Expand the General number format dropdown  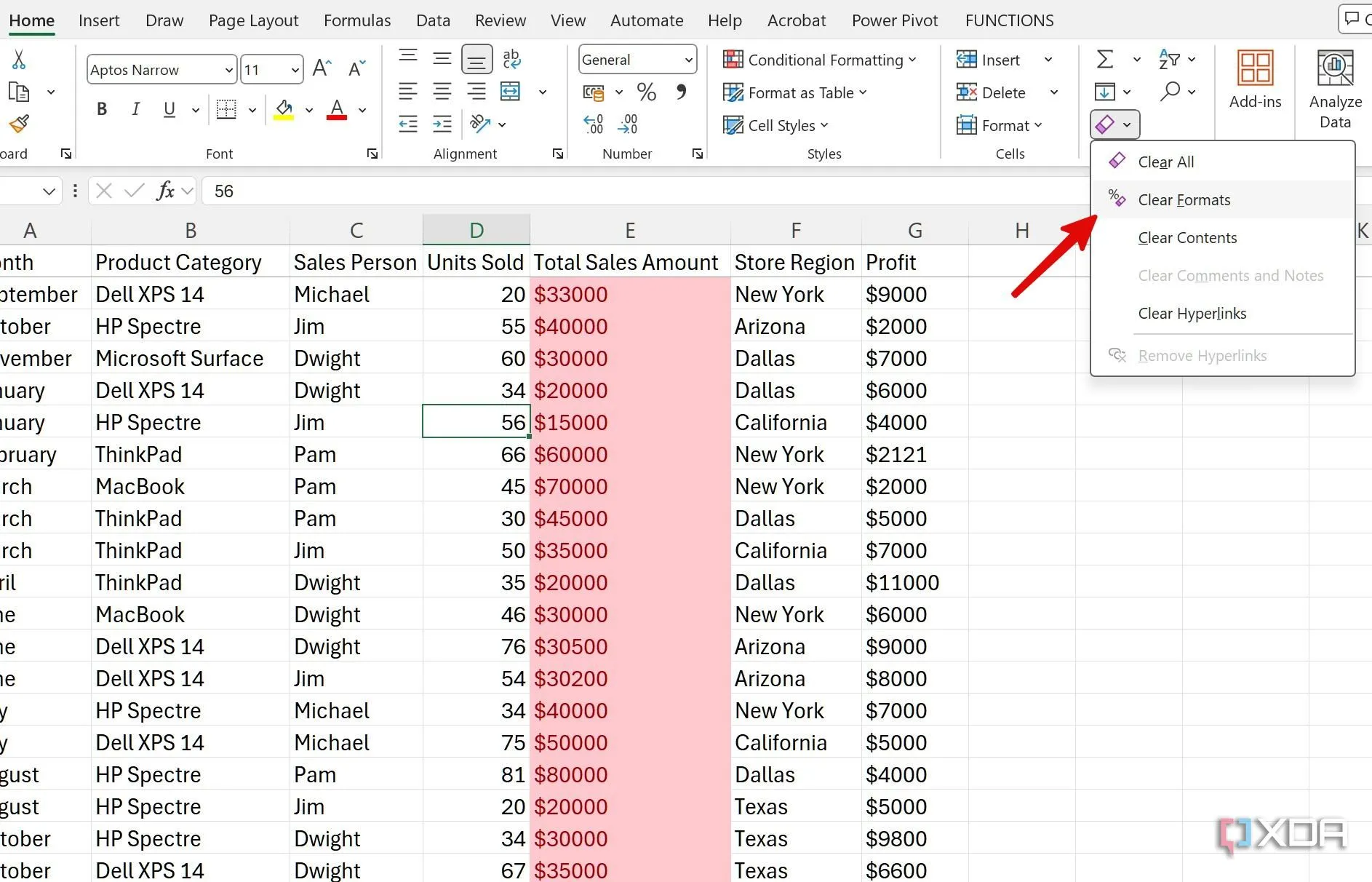pyautogui.click(x=688, y=60)
